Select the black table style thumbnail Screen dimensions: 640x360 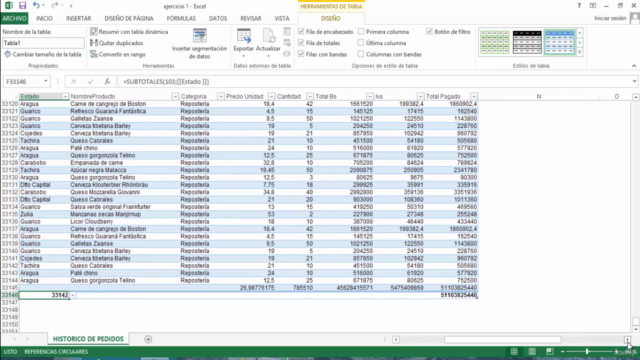527,42
